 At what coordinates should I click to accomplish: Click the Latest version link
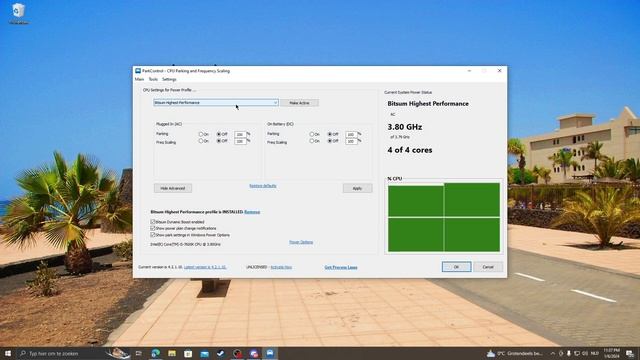(205, 267)
